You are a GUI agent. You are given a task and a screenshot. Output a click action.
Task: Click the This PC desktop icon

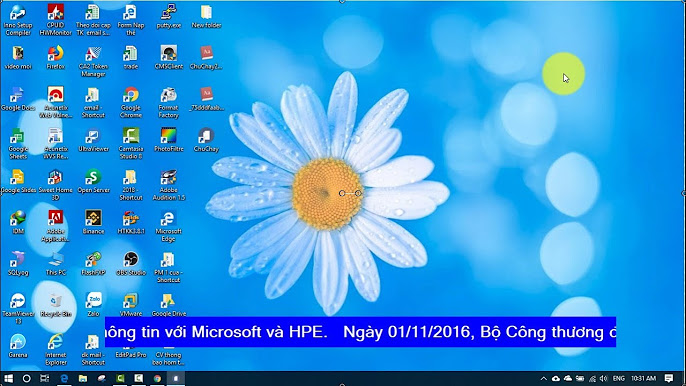pos(56,263)
